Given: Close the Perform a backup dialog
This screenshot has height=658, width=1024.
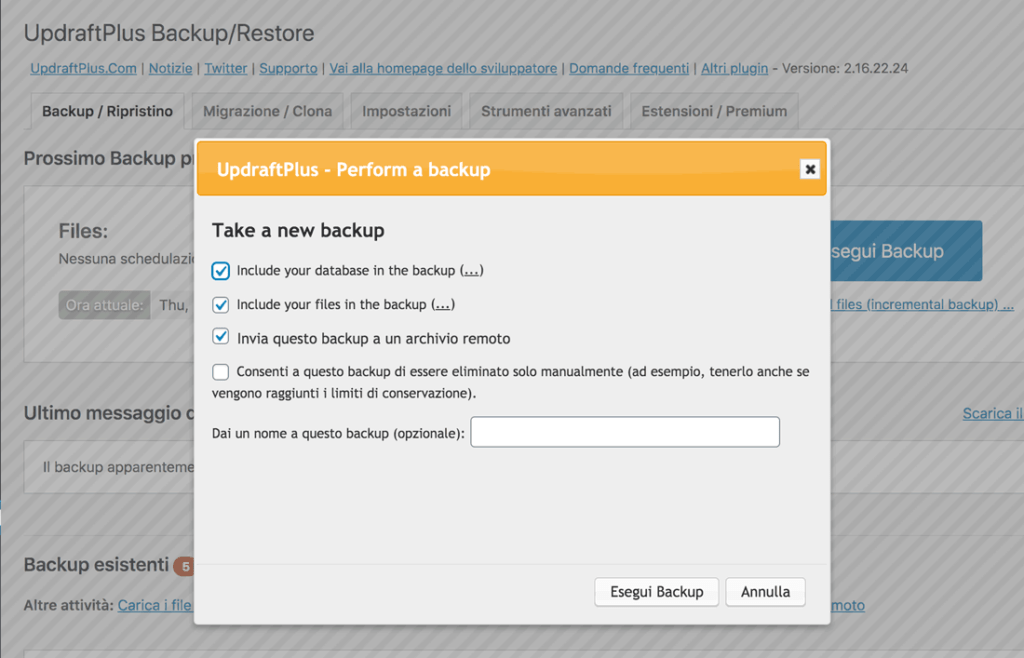Looking at the screenshot, I should coord(810,169).
